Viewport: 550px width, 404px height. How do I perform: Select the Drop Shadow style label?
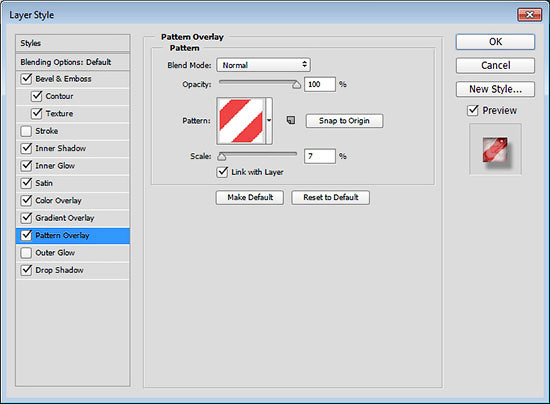(59, 270)
